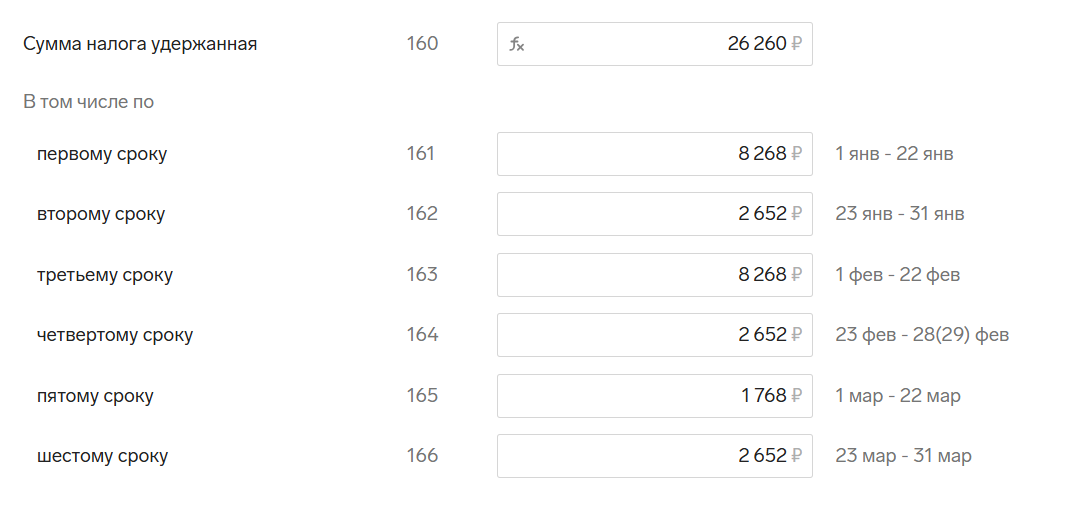
Task: Click into the line 163 amount field
Action: click(654, 275)
